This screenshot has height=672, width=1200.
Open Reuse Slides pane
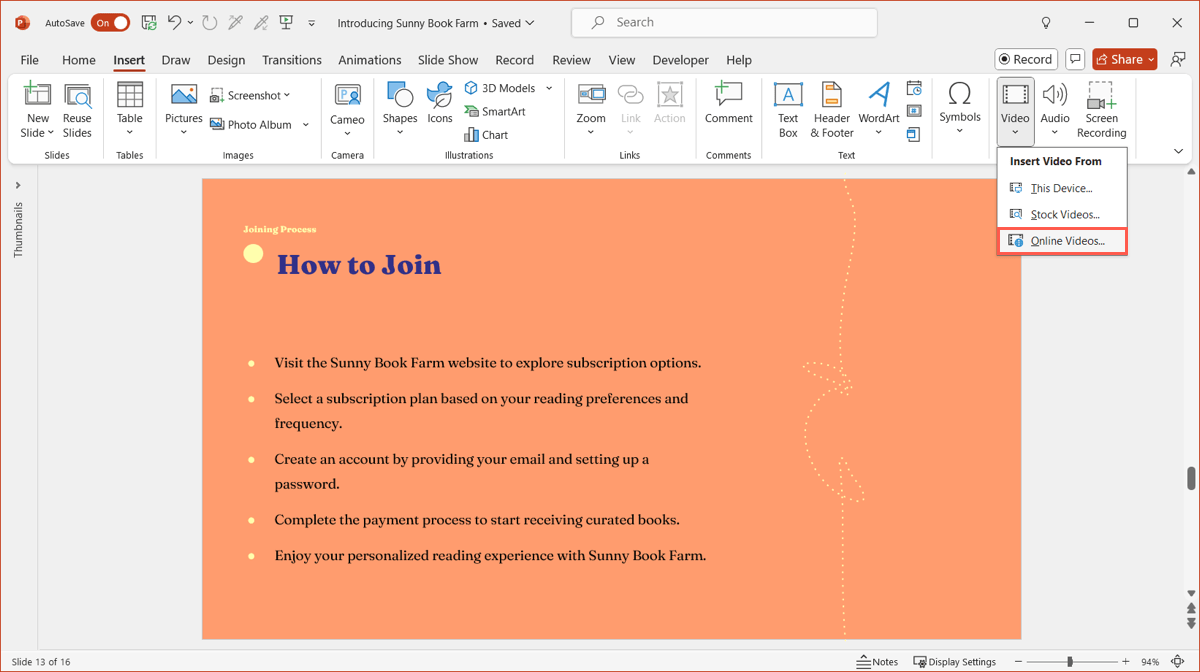pos(77,111)
